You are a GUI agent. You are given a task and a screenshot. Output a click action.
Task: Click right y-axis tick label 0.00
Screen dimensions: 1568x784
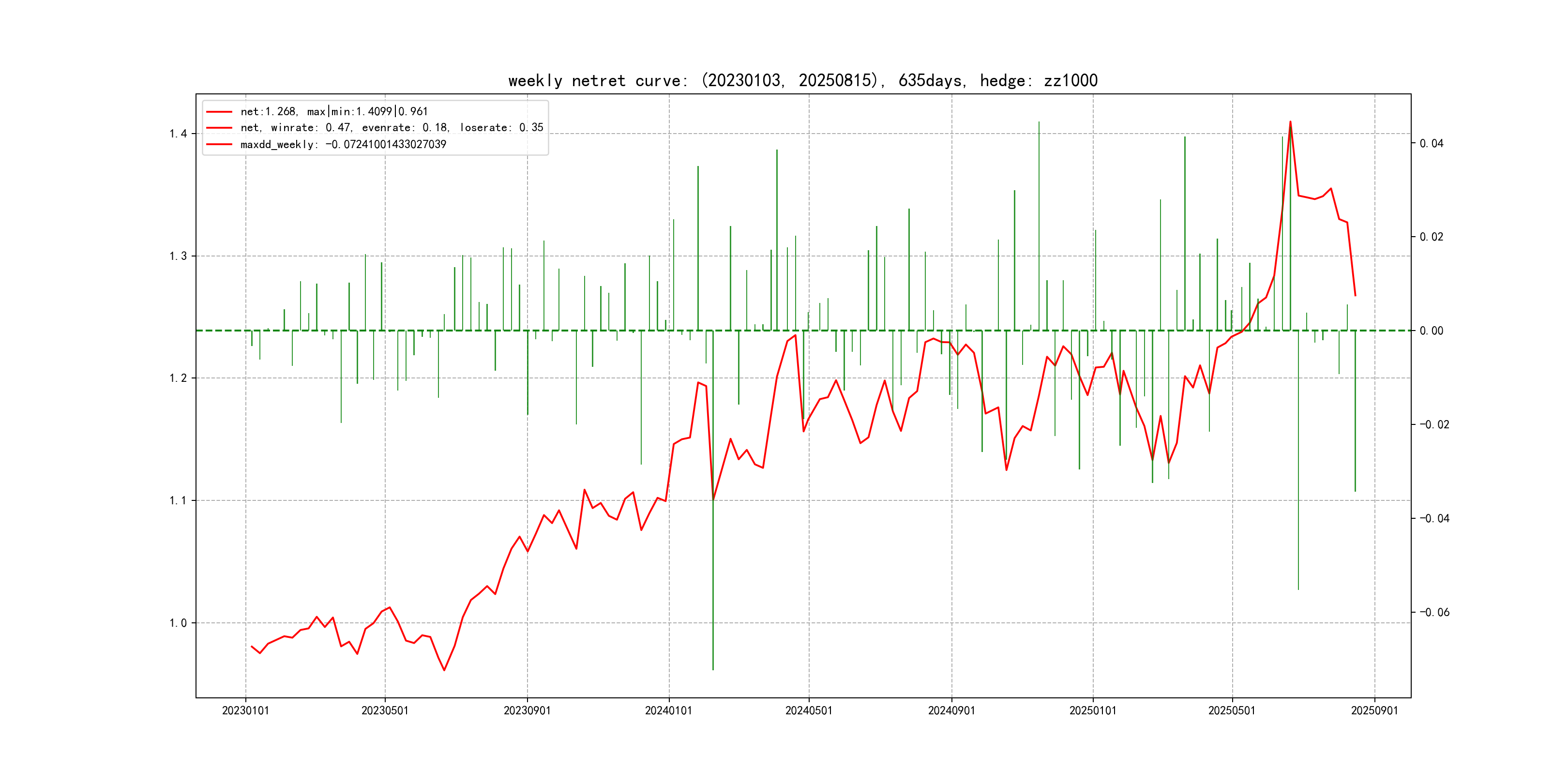point(1432,331)
